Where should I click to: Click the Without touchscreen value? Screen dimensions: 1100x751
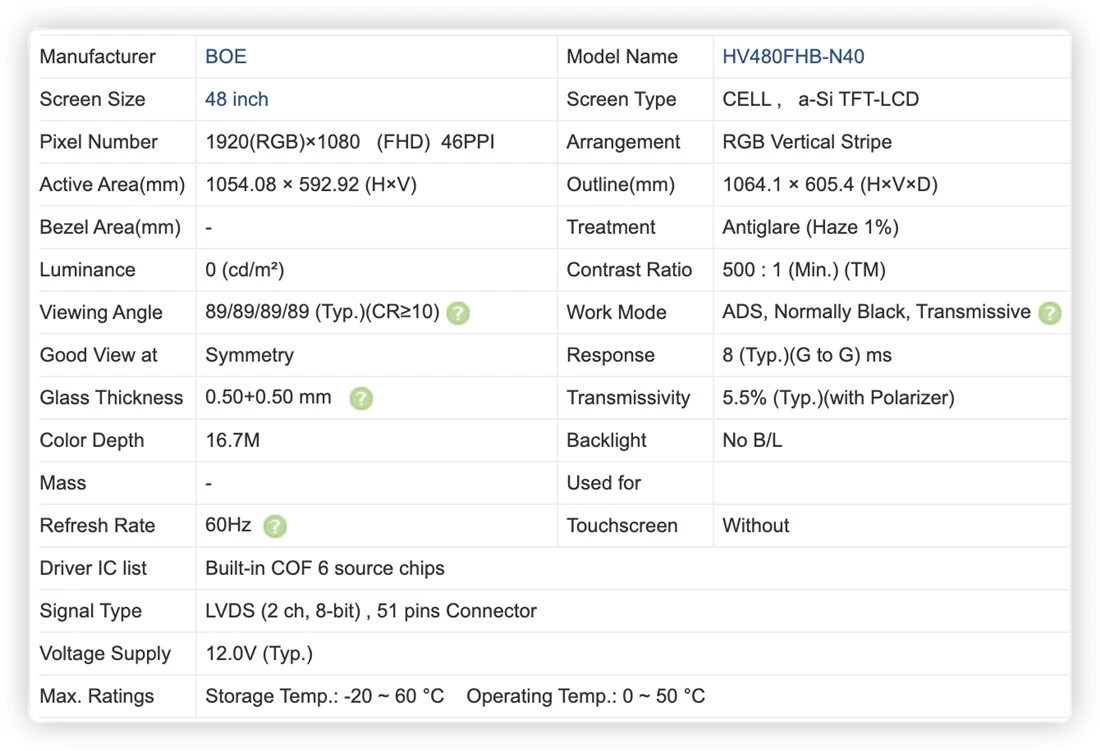point(756,526)
